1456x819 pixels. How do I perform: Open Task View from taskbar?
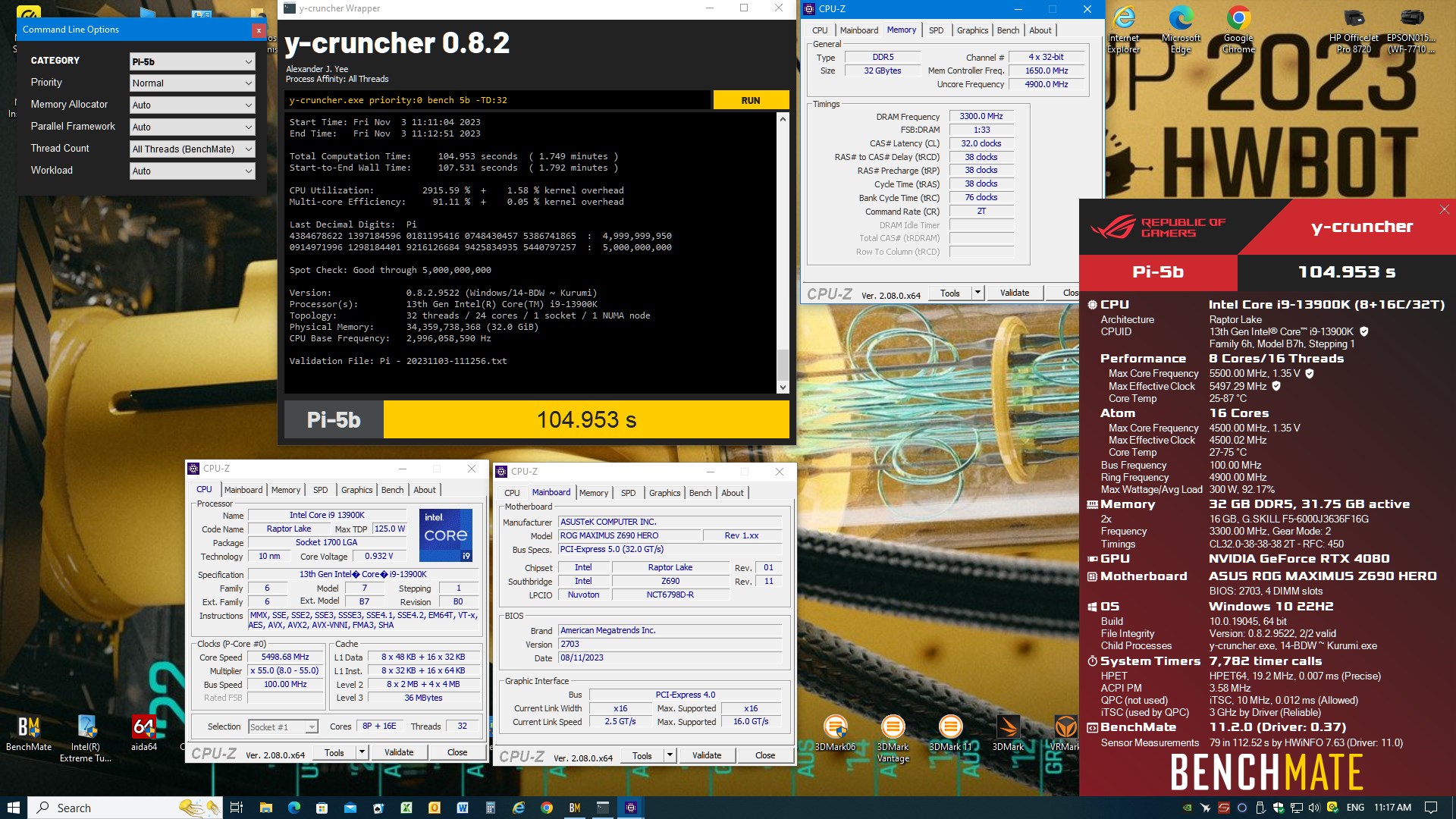pos(236,808)
